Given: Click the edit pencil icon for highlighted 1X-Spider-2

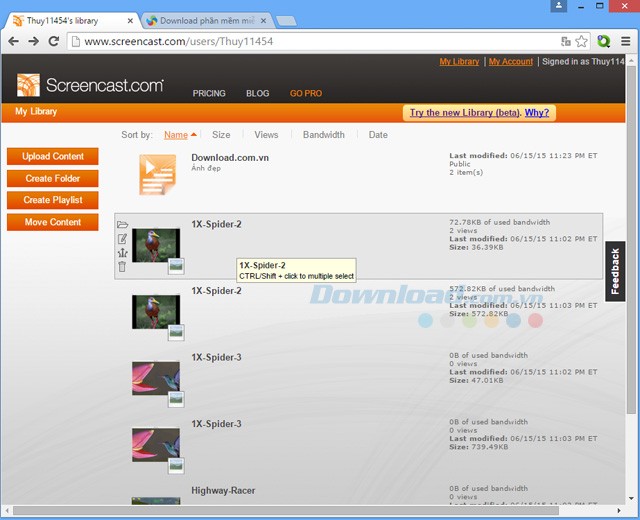Looking at the screenshot, I should (122, 239).
